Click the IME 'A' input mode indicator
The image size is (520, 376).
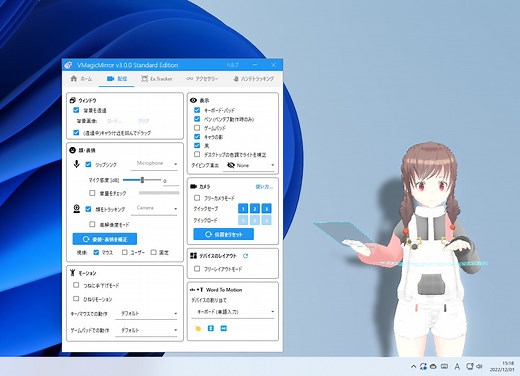(x=457, y=366)
